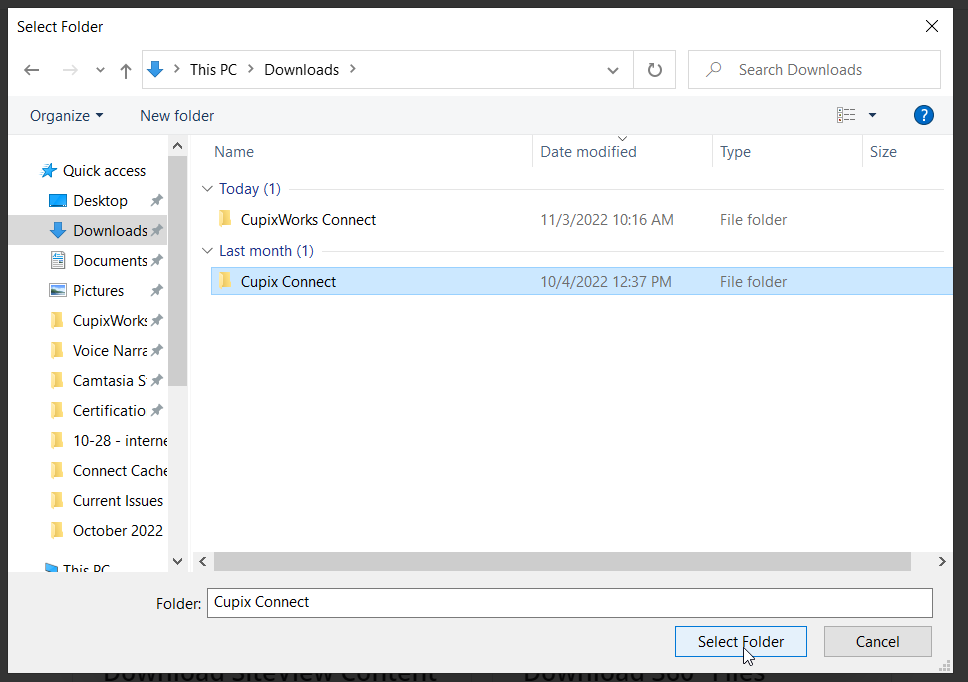Open recent locations dropdown arrow

(100, 70)
